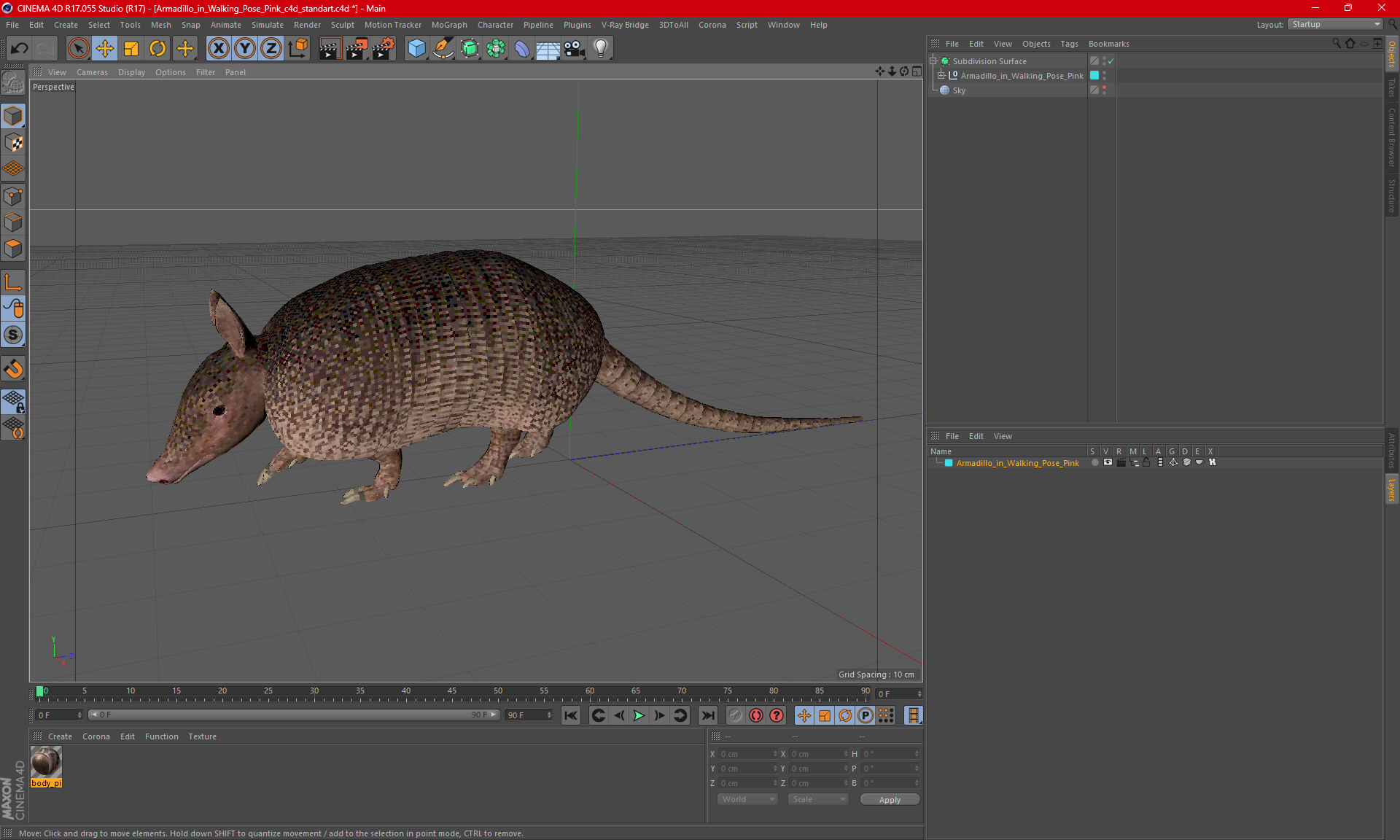Select the body_pi material thumbnail
This screenshot has height=840, width=1400.
click(x=46, y=763)
